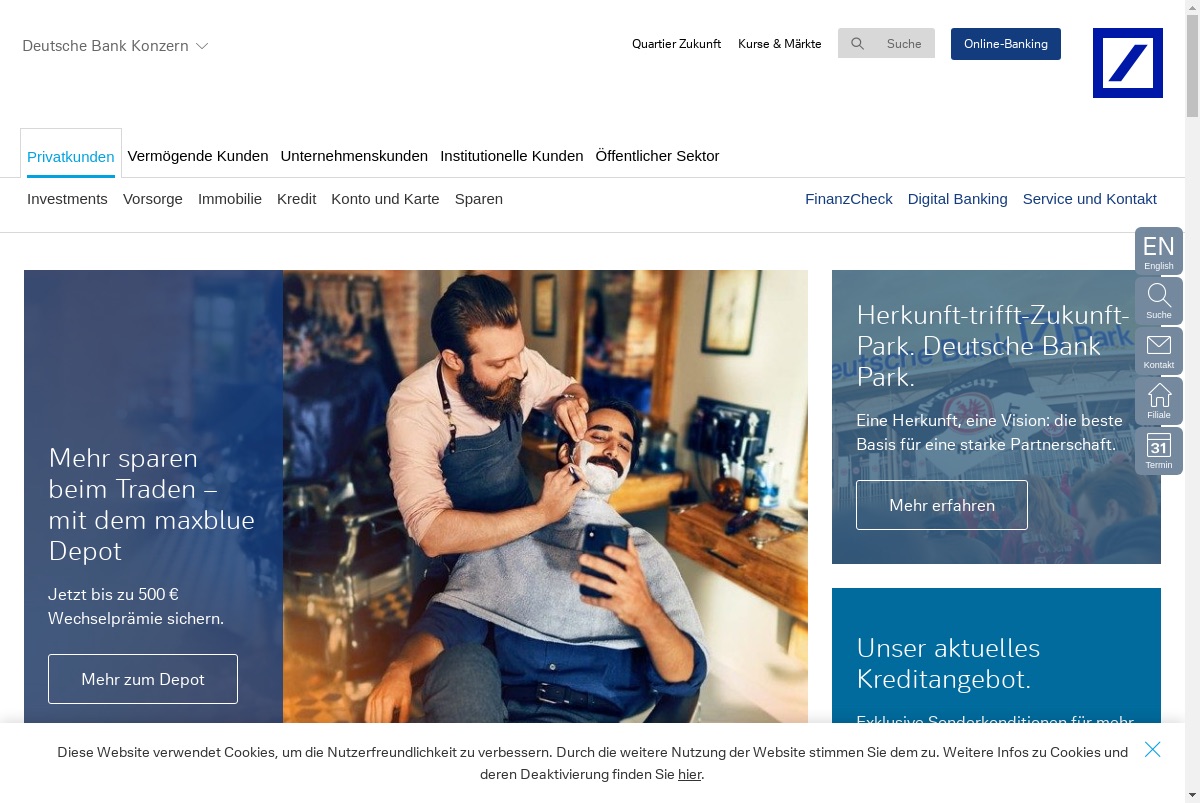
Task: Follow the 'hier' link in the cookie notice
Action: pyautogui.click(x=689, y=774)
